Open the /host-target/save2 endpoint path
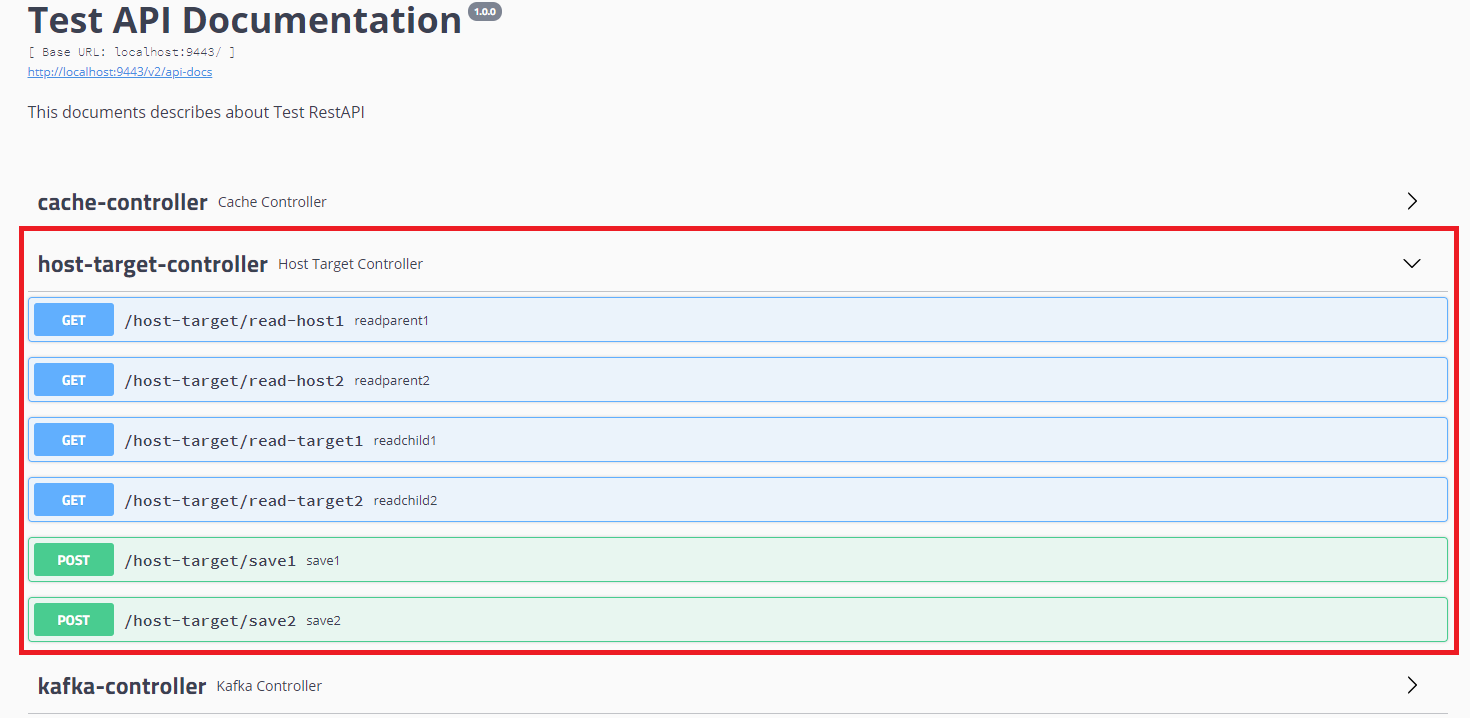Viewport: 1470px width, 718px height. tap(210, 621)
